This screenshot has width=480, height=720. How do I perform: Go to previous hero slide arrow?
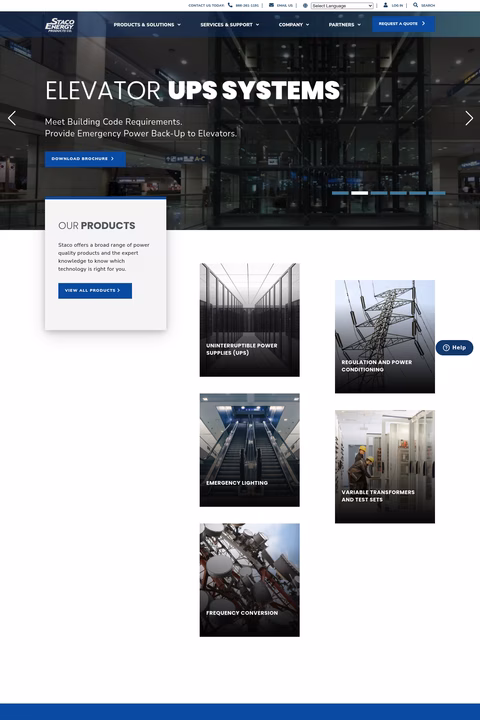tap(12, 118)
